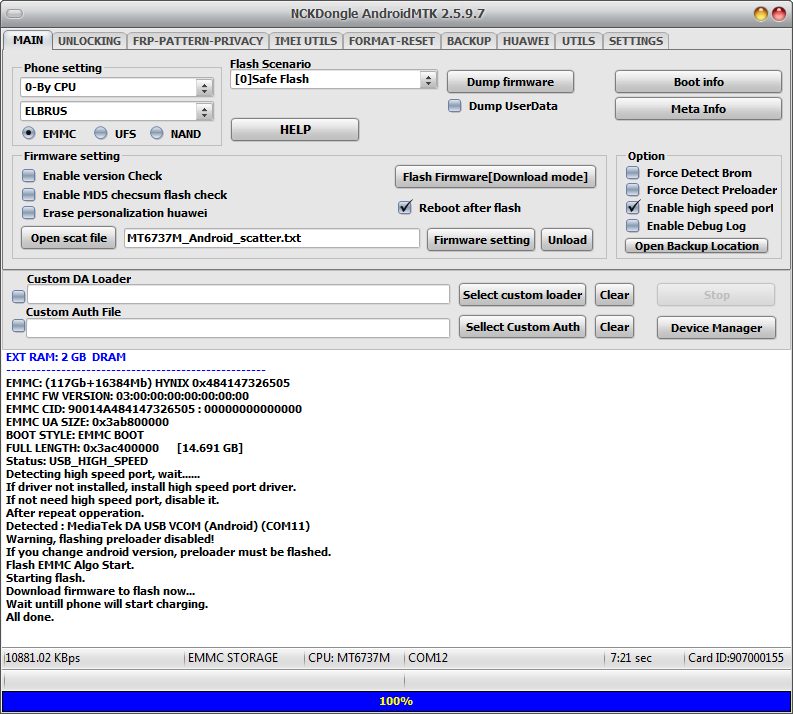
Task: Select the MAIN tab
Action: tap(28, 40)
